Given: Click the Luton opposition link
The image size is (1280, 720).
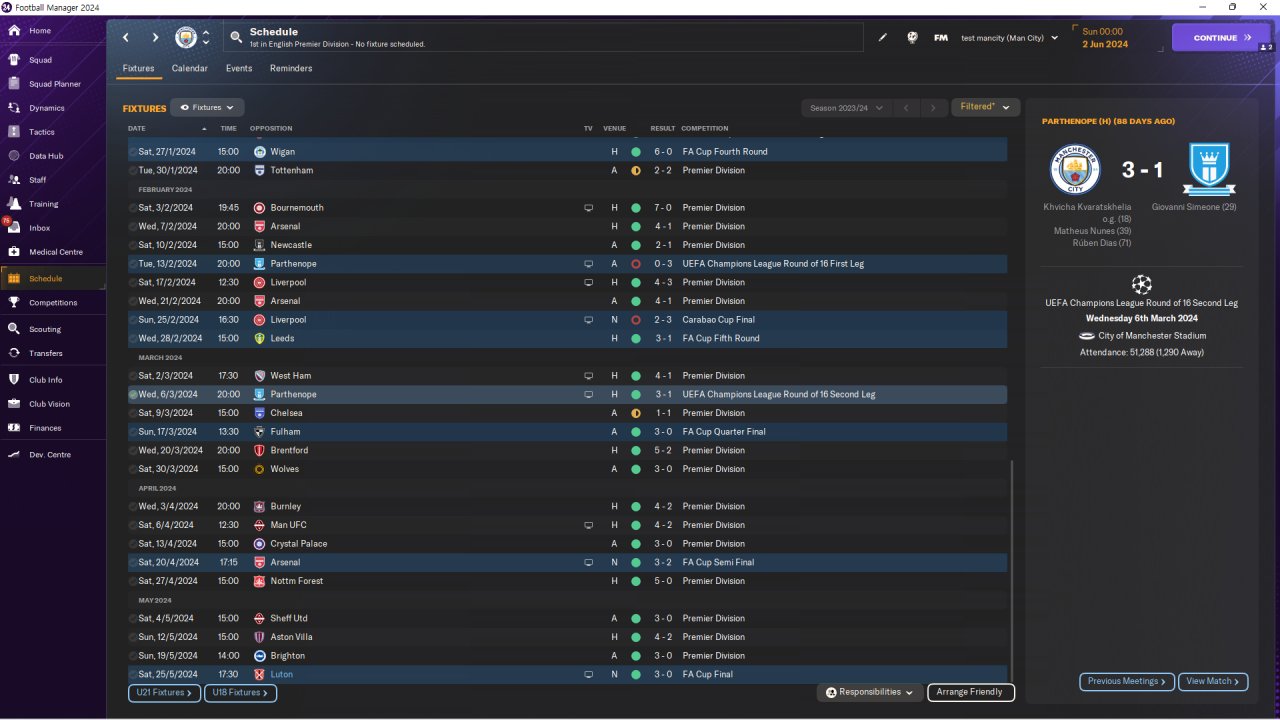Looking at the screenshot, I should [281, 675].
